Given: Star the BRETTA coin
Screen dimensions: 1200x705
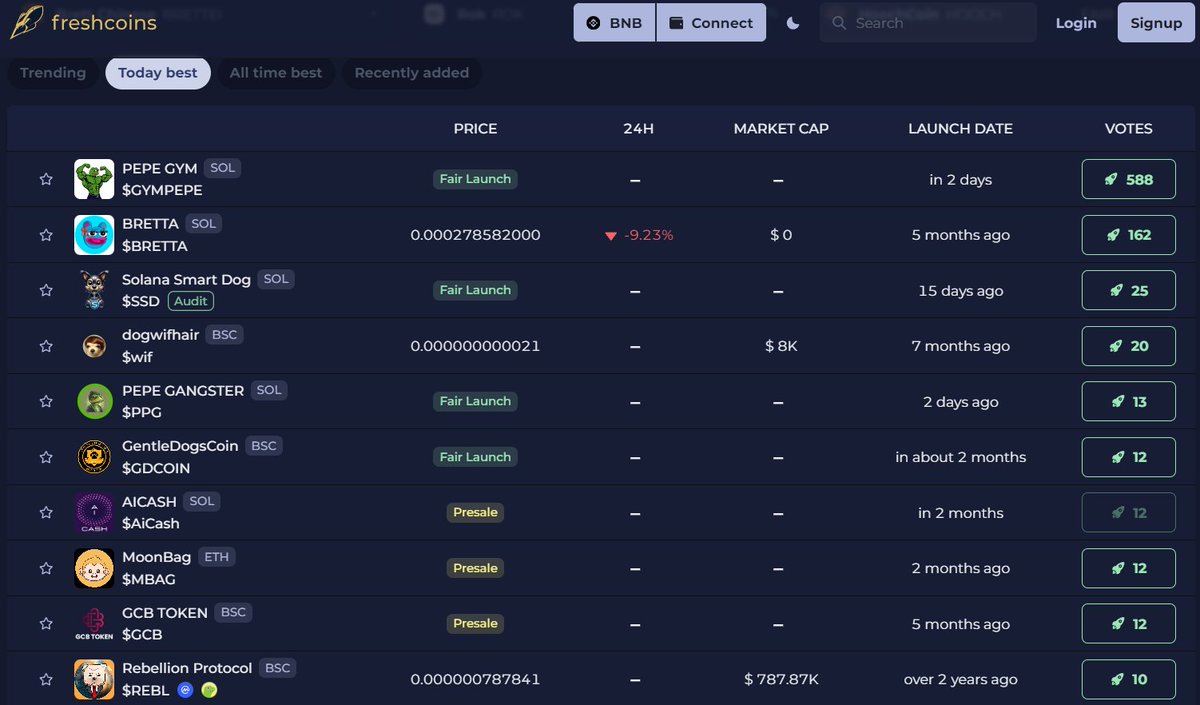Looking at the screenshot, I should click(46, 235).
